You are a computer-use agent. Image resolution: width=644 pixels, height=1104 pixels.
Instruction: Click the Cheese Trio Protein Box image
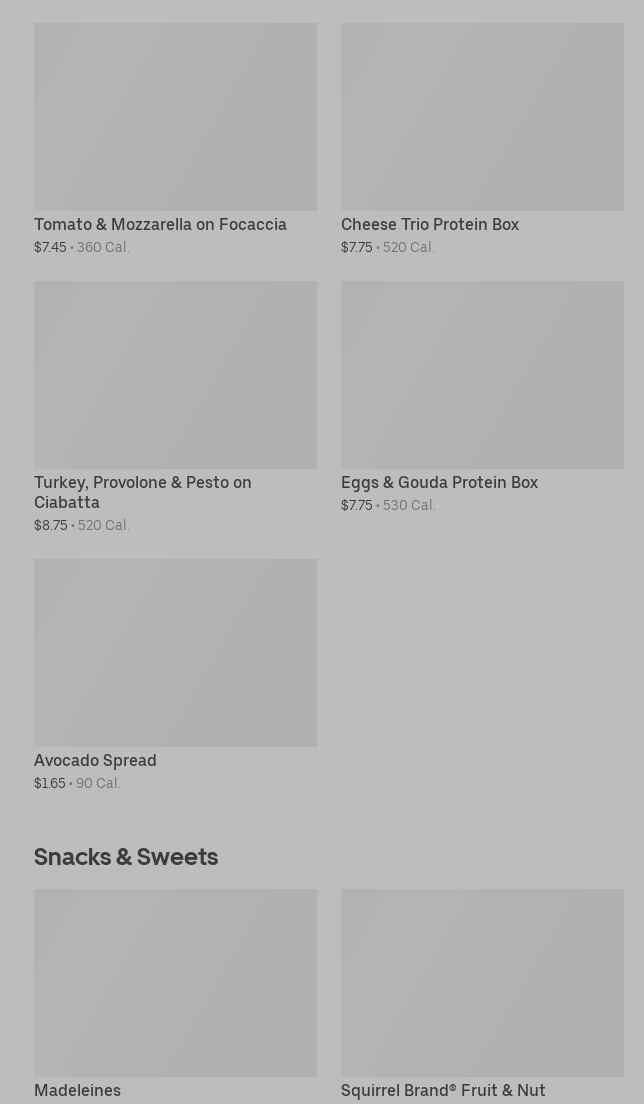click(x=482, y=116)
